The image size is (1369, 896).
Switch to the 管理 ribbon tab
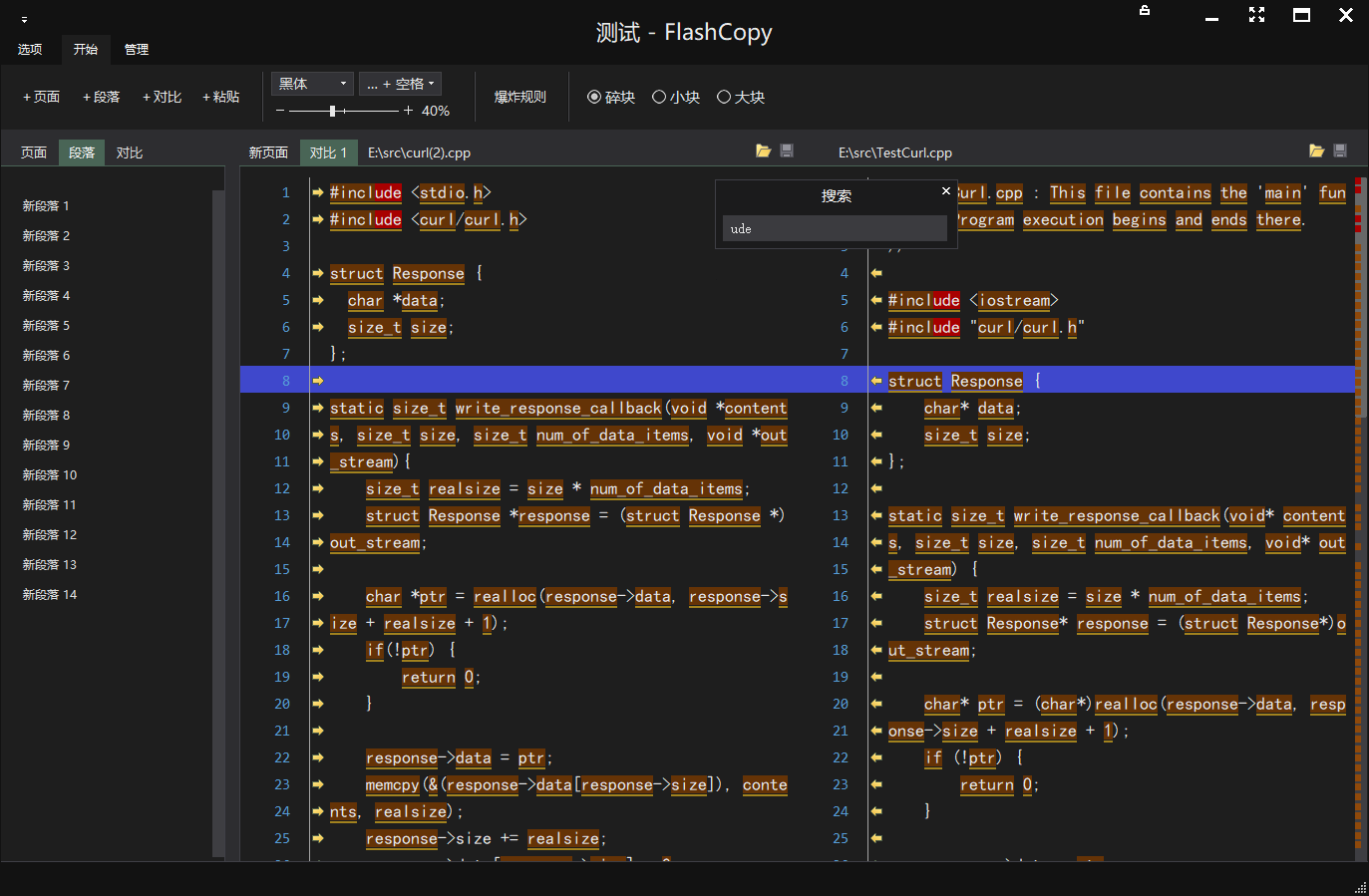(137, 49)
